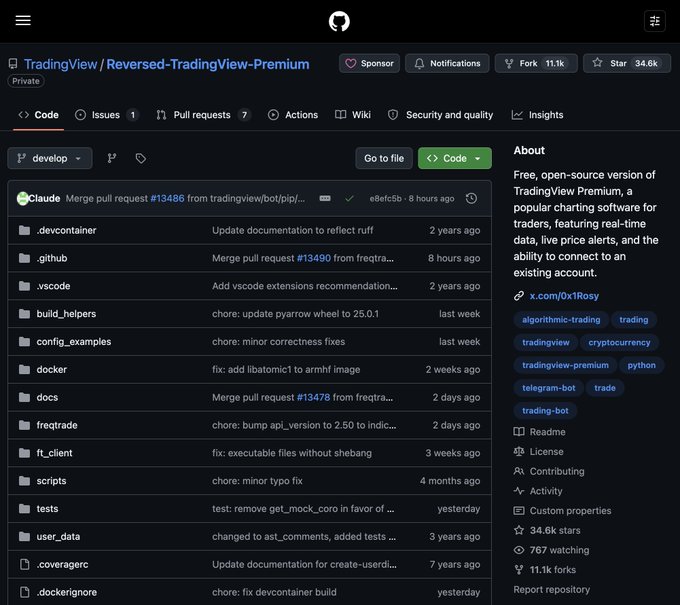680x605 pixels.
Task: Select the telegram-bot topic tag
Action: tap(548, 388)
